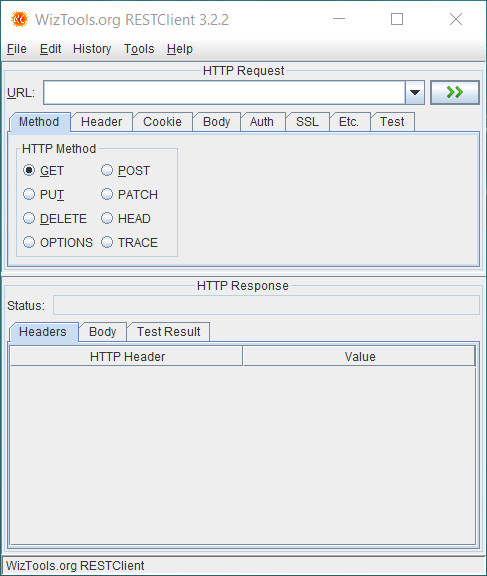
Task: Switch to the Test tab
Action: click(392, 122)
